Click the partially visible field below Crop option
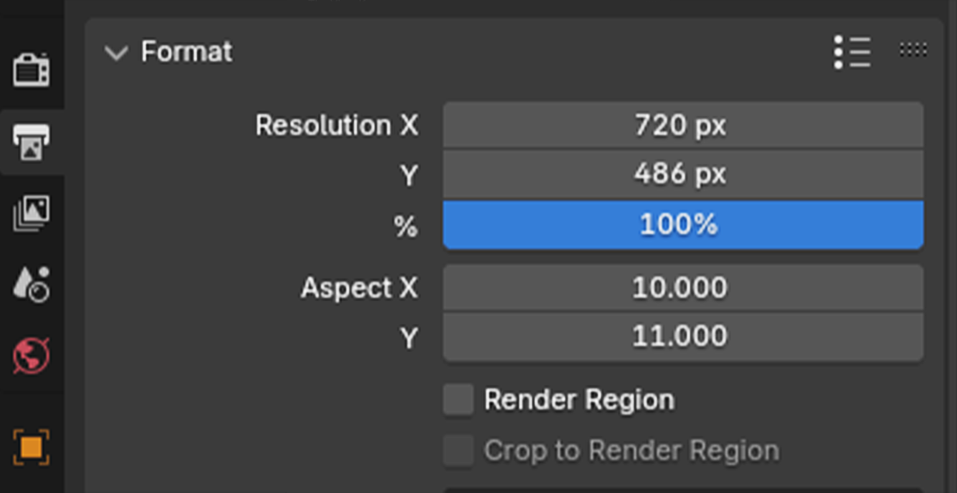This screenshot has width=957, height=493. point(683,490)
